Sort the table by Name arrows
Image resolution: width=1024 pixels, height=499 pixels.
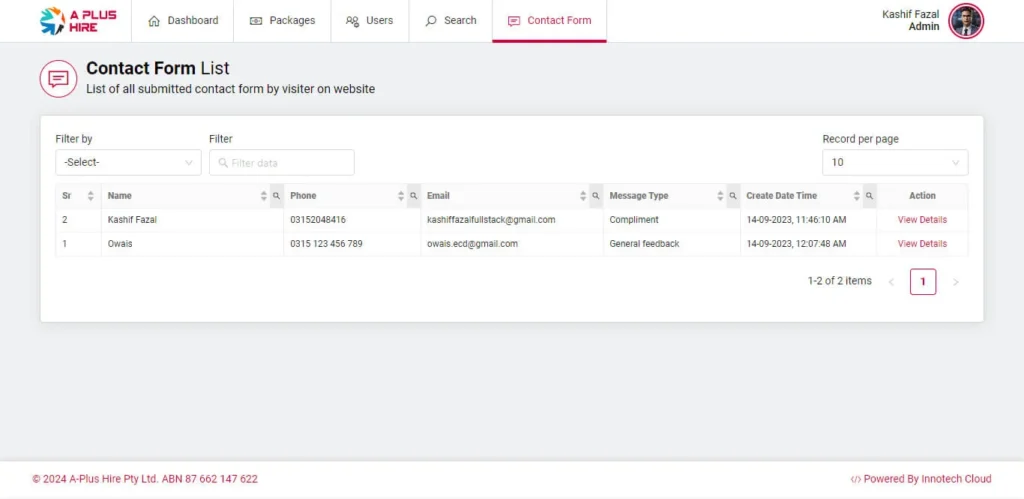(264, 196)
